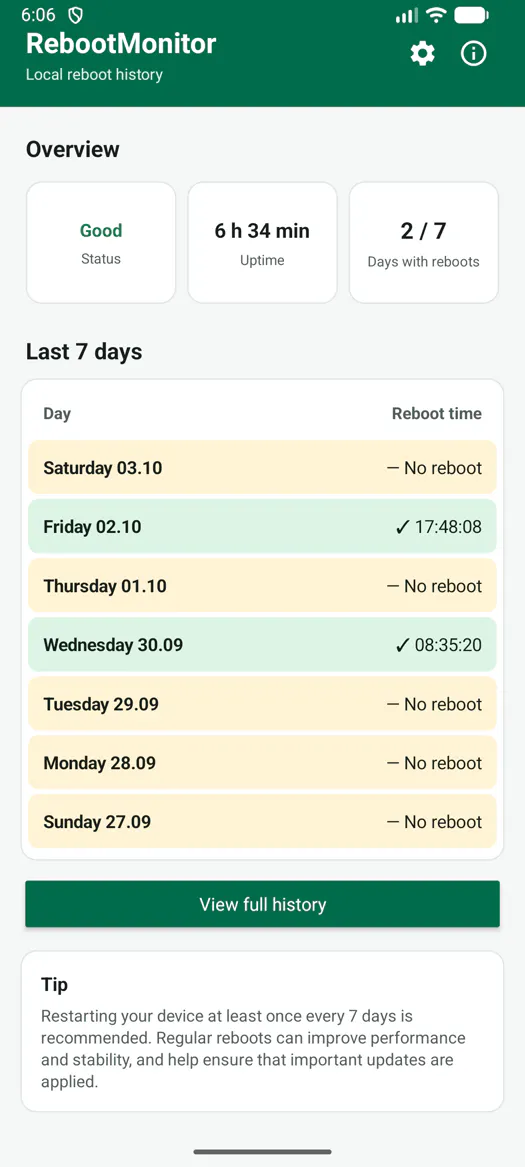Tap the Wi-Fi status icon
Screen dimensions: 525x1167
(x=436, y=15)
